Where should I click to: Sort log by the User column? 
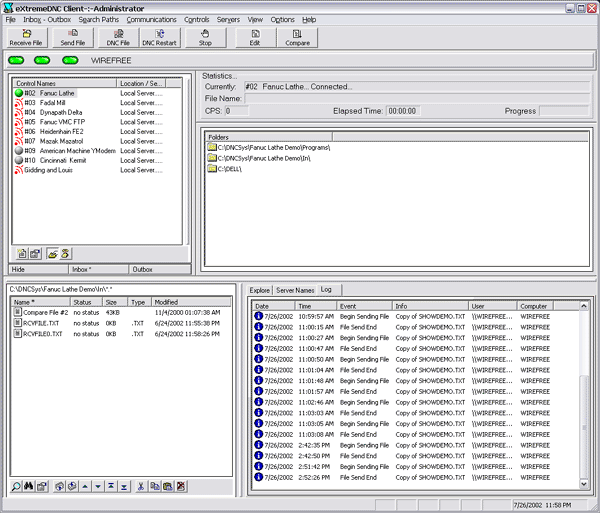(493, 306)
